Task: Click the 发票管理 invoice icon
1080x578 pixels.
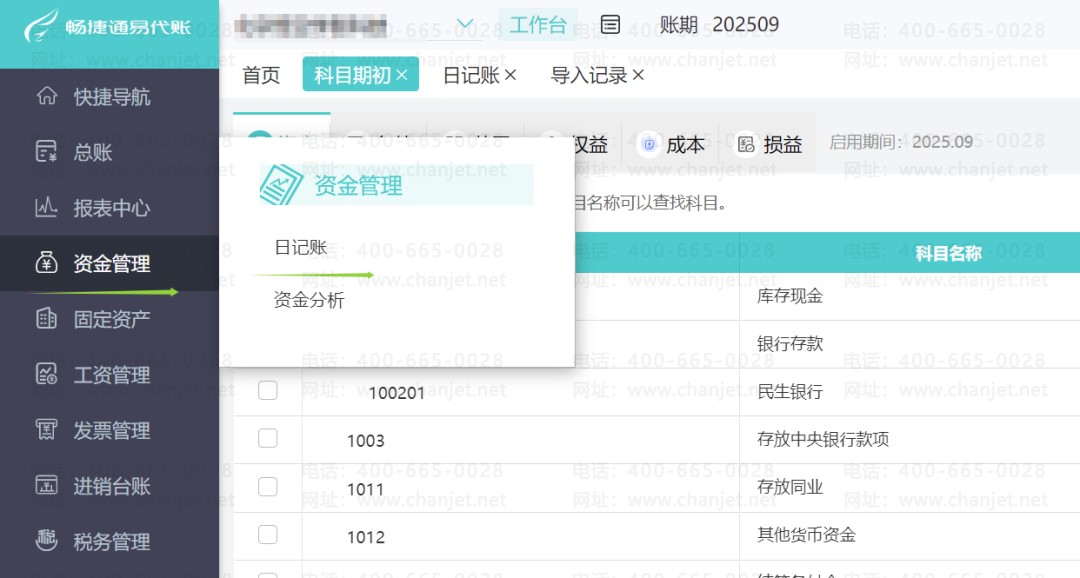Action: (46, 430)
